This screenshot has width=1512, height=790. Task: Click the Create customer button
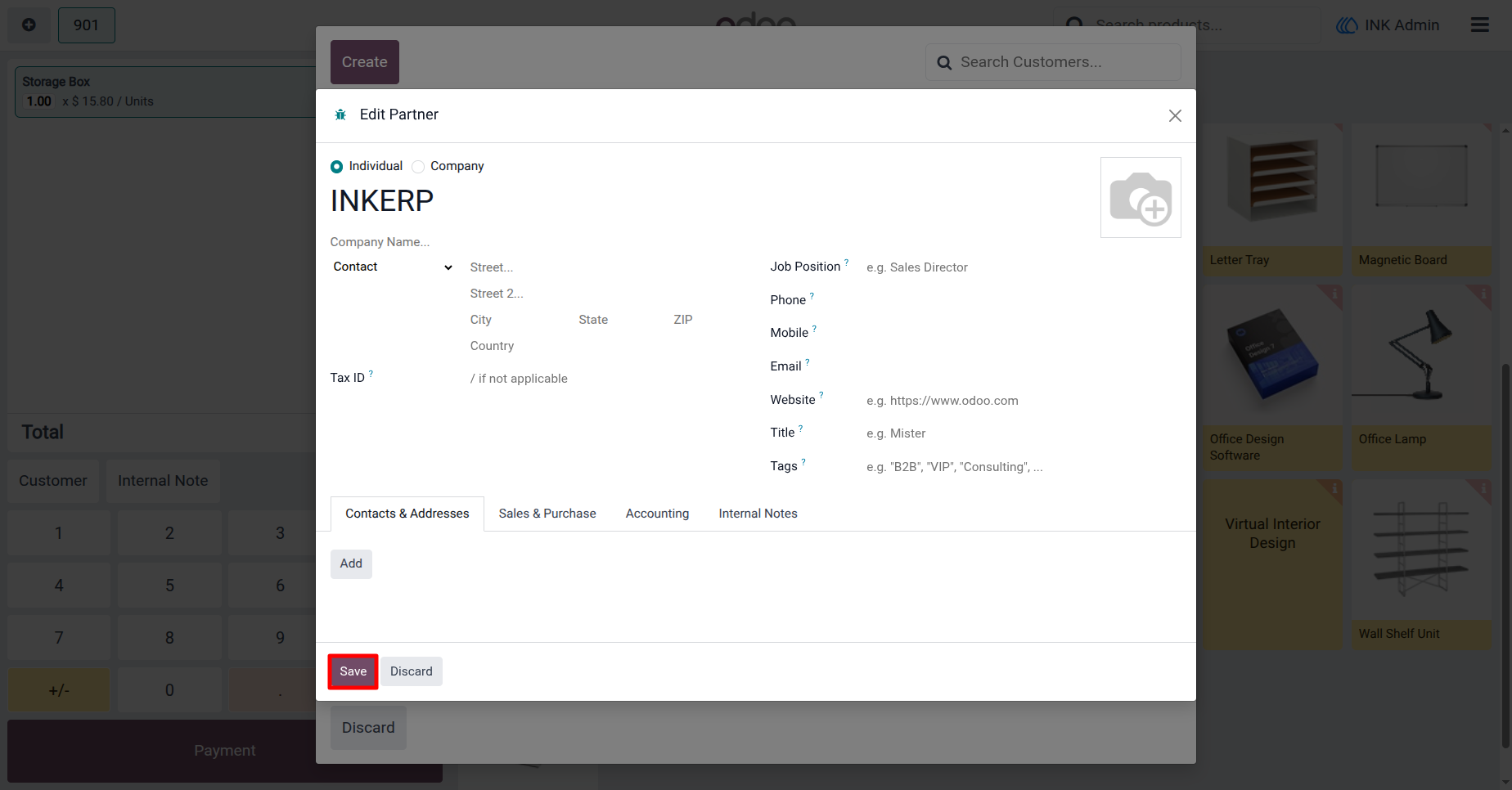tap(365, 62)
